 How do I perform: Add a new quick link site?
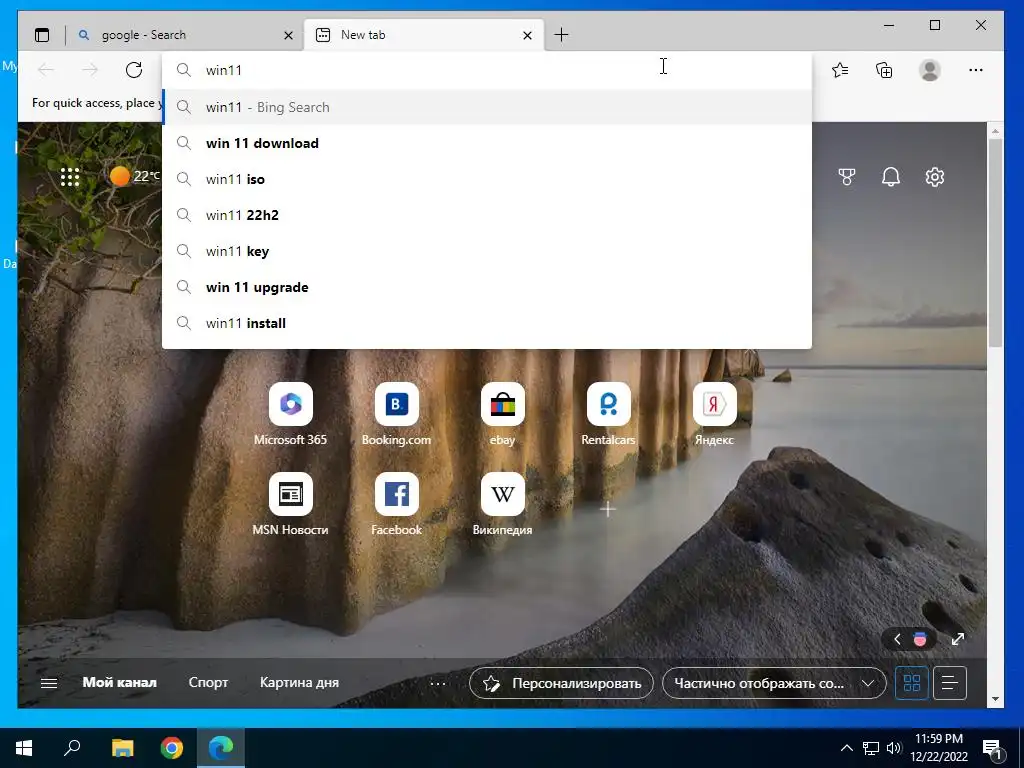tap(608, 509)
